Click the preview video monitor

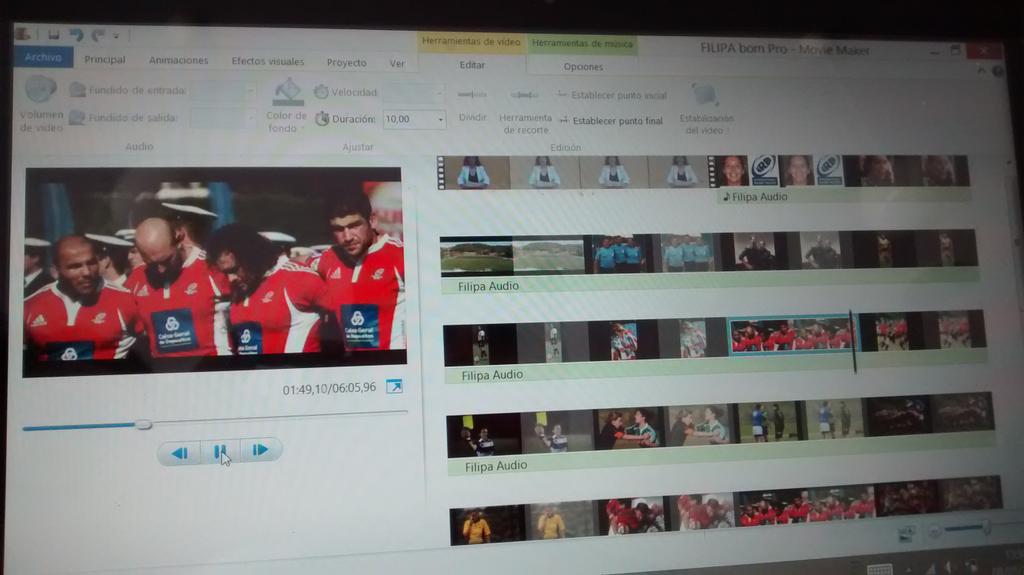tap(214, 272)
